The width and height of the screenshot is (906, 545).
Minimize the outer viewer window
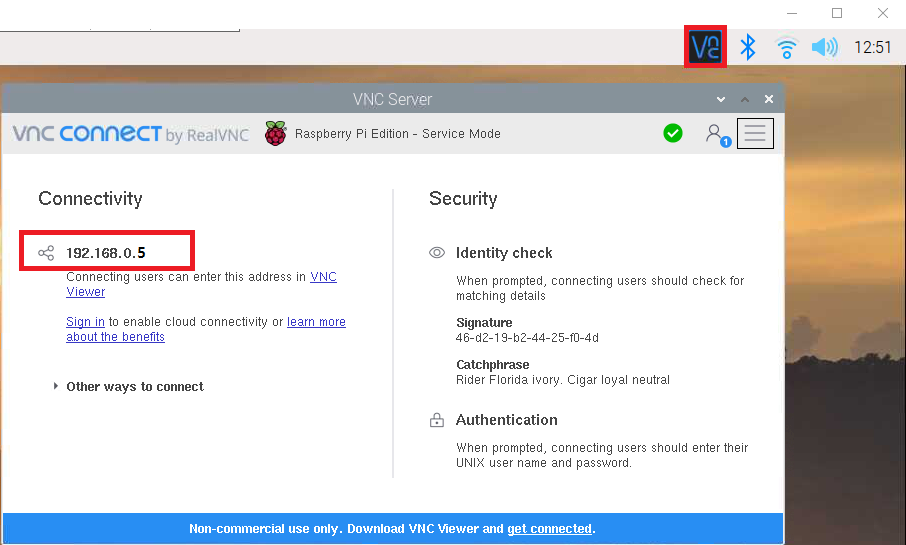point(792,13)
